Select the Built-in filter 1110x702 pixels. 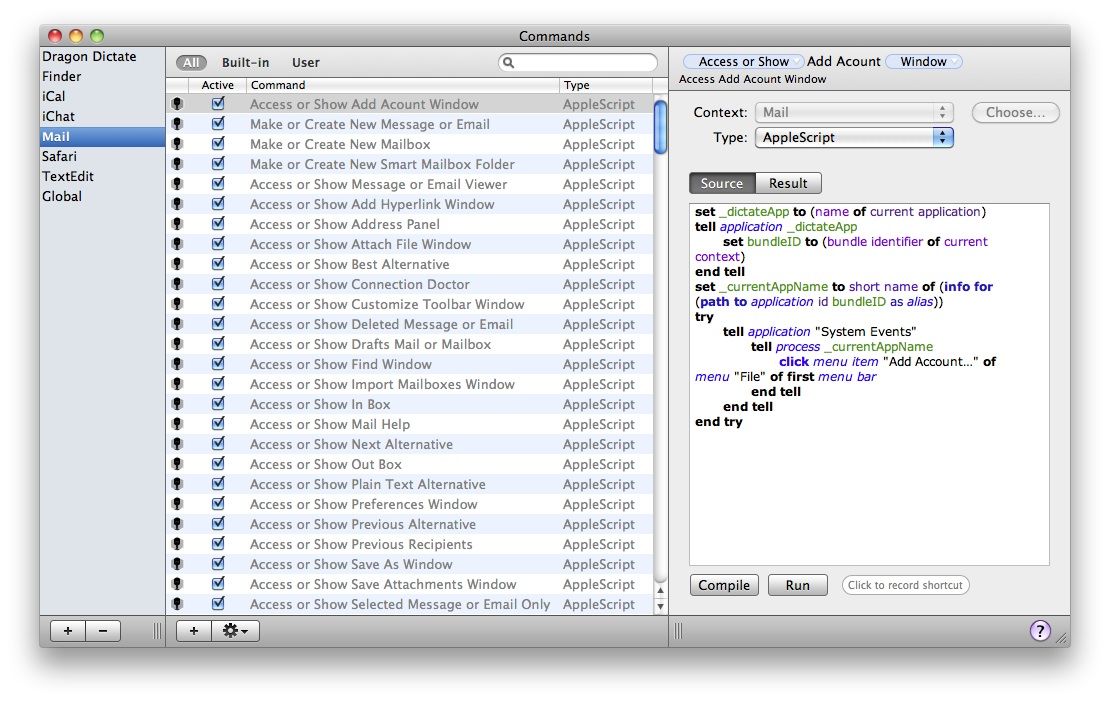pyautogui.click(x=245, y=62)
